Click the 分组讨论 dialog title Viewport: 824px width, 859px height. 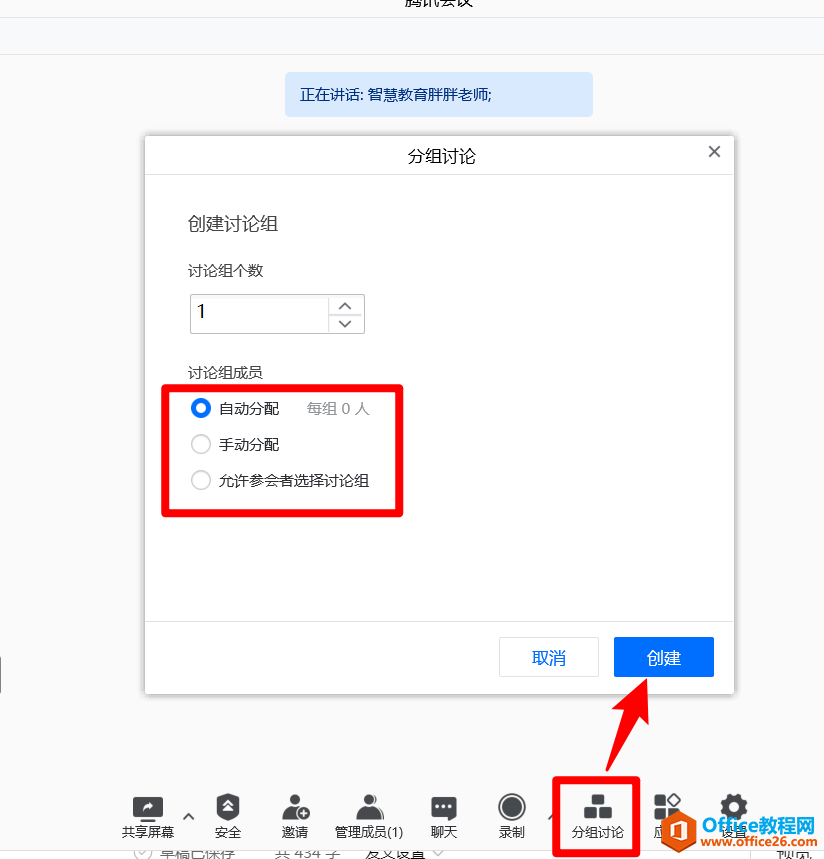tap(442, 157)
